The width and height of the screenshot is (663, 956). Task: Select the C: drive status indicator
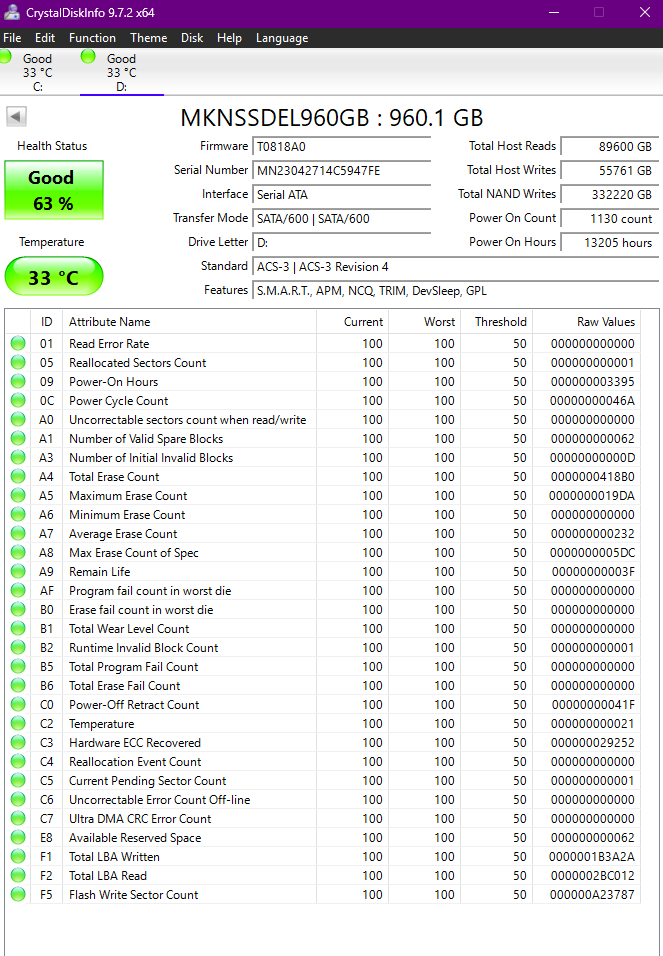tap(30, 72)
